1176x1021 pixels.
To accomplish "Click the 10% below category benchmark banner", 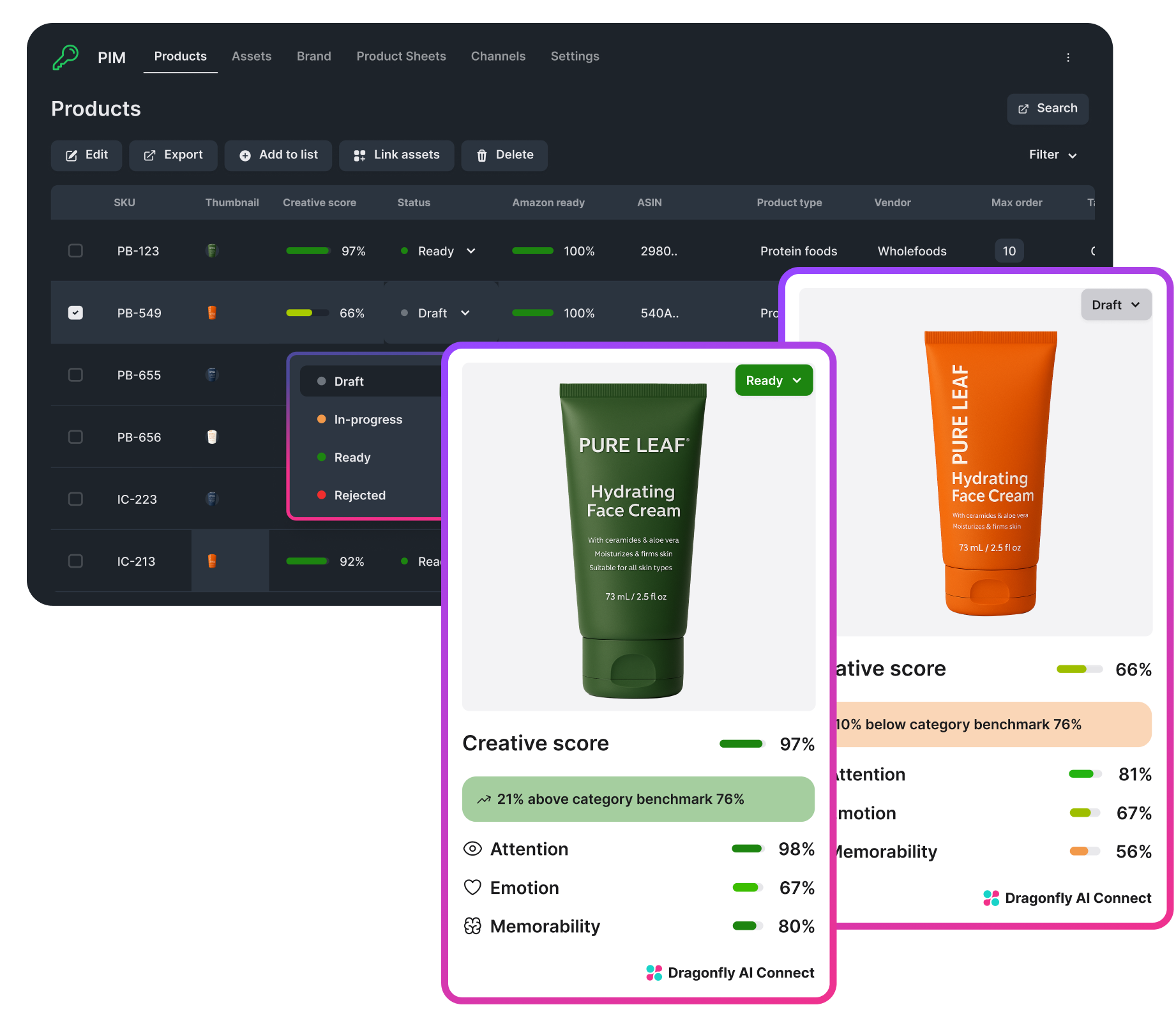I will [x=993, y=725].
